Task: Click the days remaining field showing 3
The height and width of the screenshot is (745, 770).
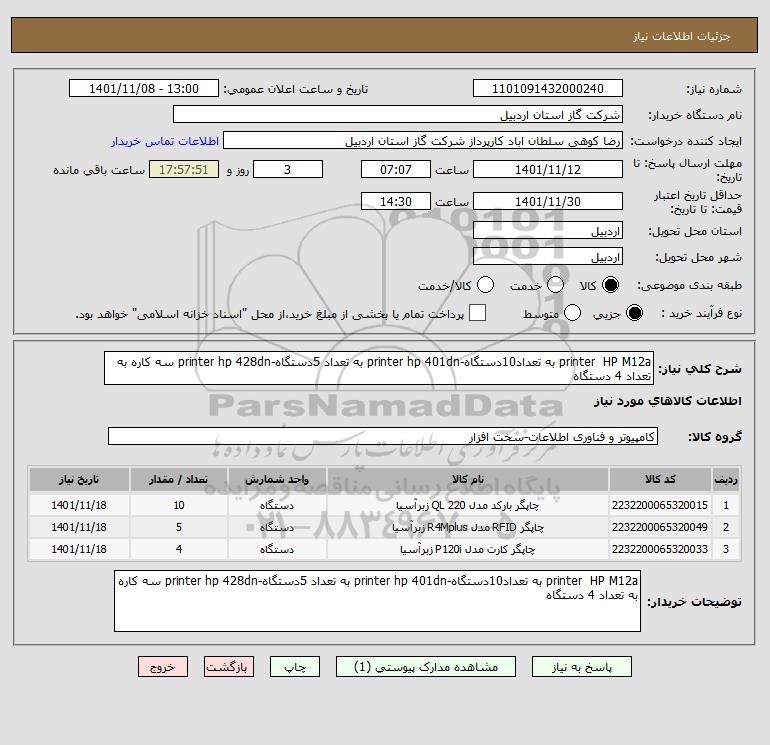Action: click(x=288, y=169)
